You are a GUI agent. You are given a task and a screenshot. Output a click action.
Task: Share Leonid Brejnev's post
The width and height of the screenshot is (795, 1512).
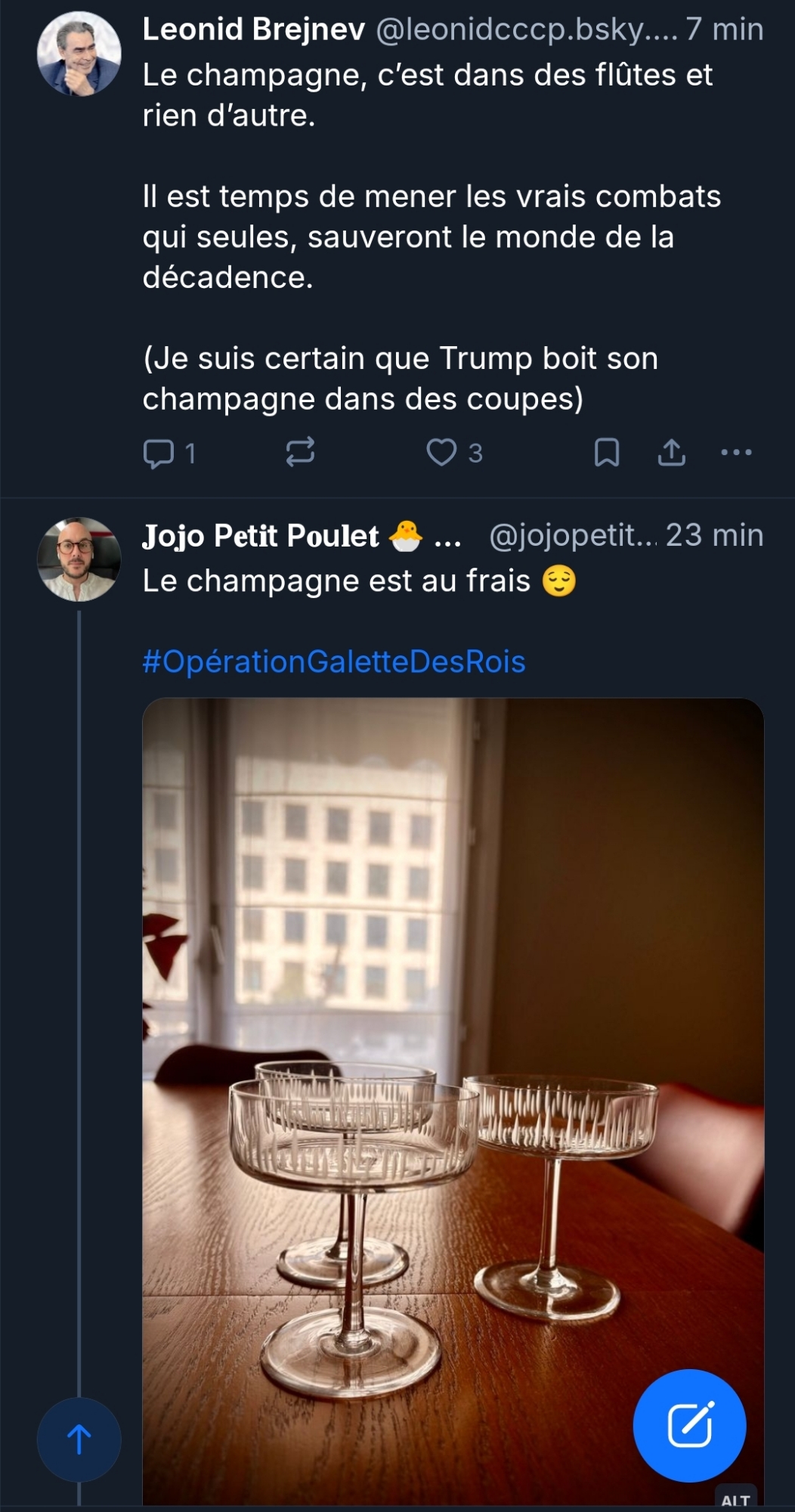click(671, 452)
